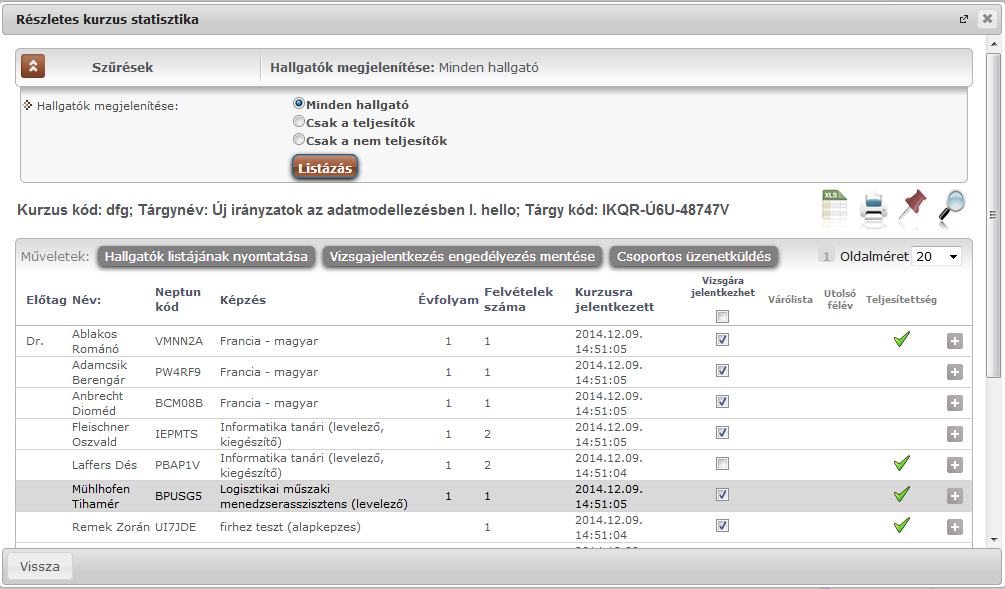Expand plus icon for Fleischner Oszvald row

pyautogui.click(x=954, y=434)
